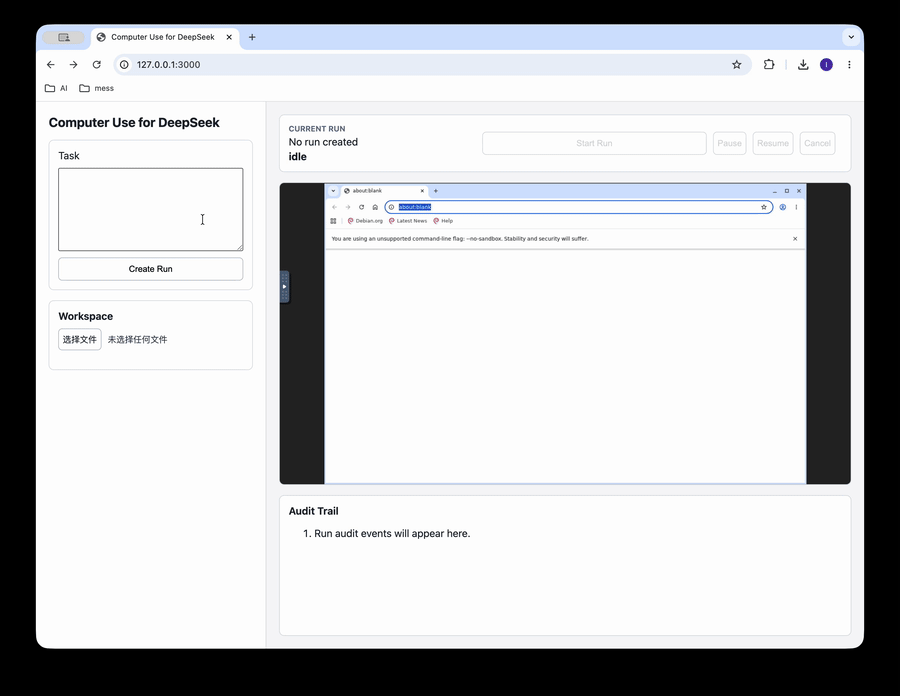Viewport: 900px width, 696px height.
Task: Go back in outer Chrome window
Action: coord(51,65)
